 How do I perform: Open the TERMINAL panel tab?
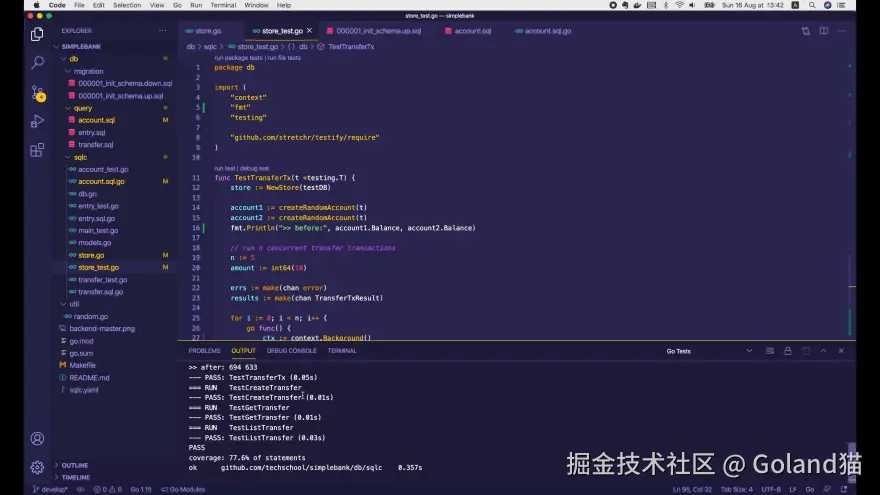342,351
